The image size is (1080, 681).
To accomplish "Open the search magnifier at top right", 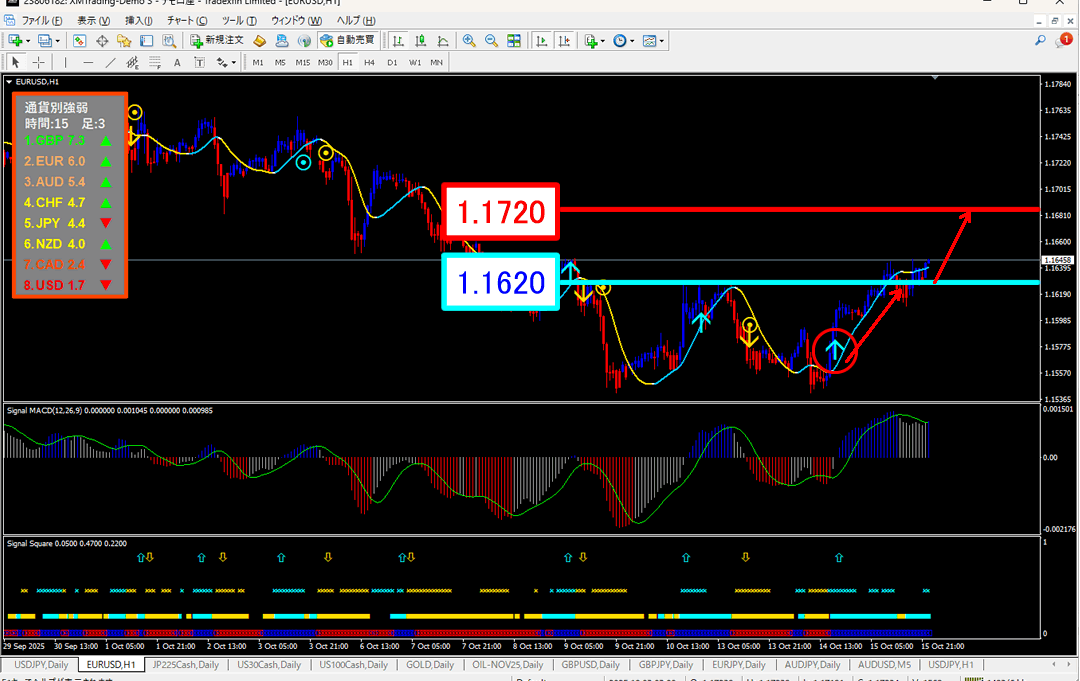I will tap(1040, 40).
